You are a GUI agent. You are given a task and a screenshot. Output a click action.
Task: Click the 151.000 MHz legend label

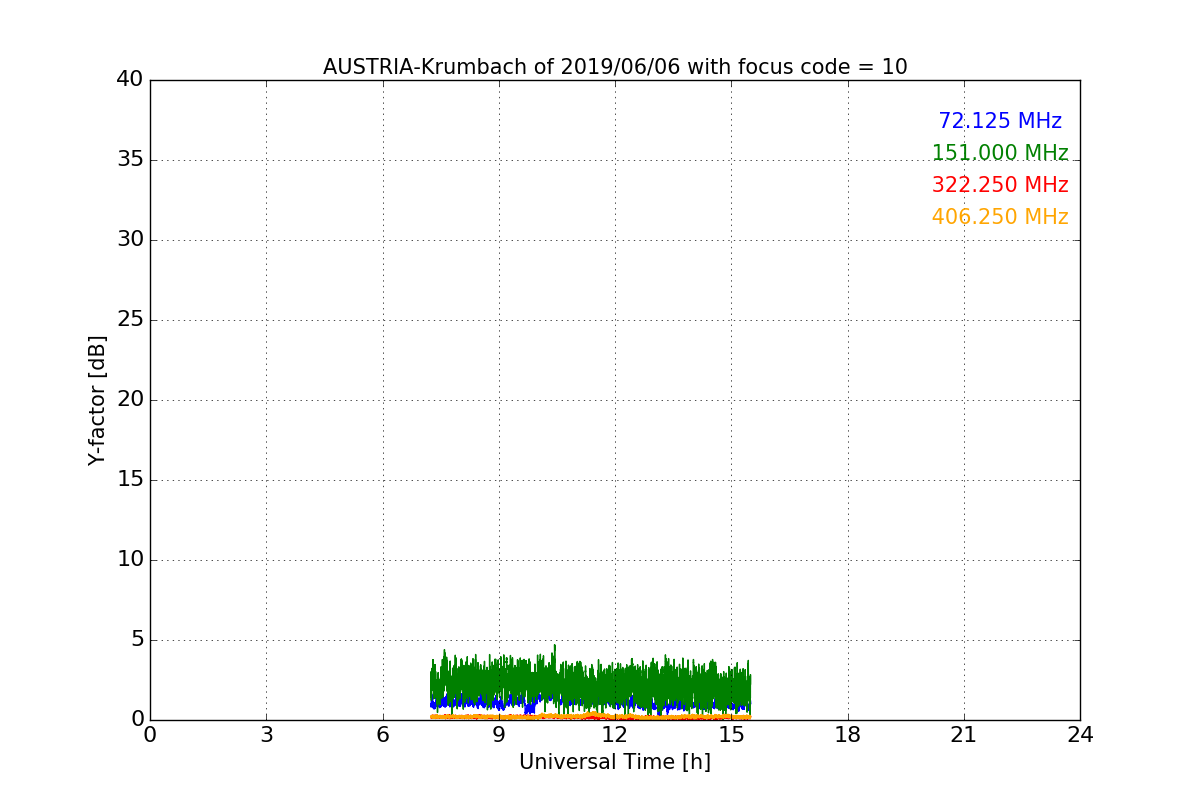click(x=1000, y=153)
